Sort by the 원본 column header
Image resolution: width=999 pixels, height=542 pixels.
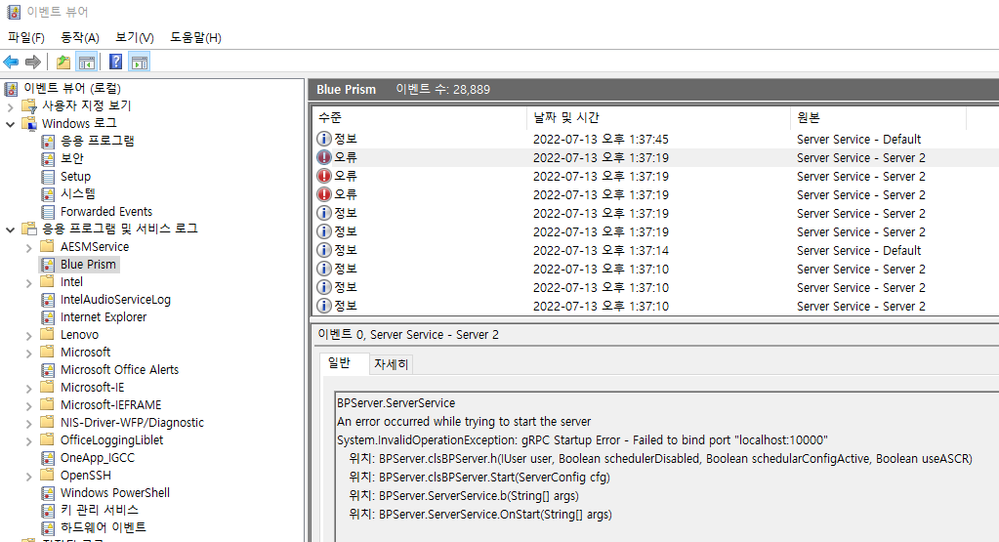(x=878, y=117)
